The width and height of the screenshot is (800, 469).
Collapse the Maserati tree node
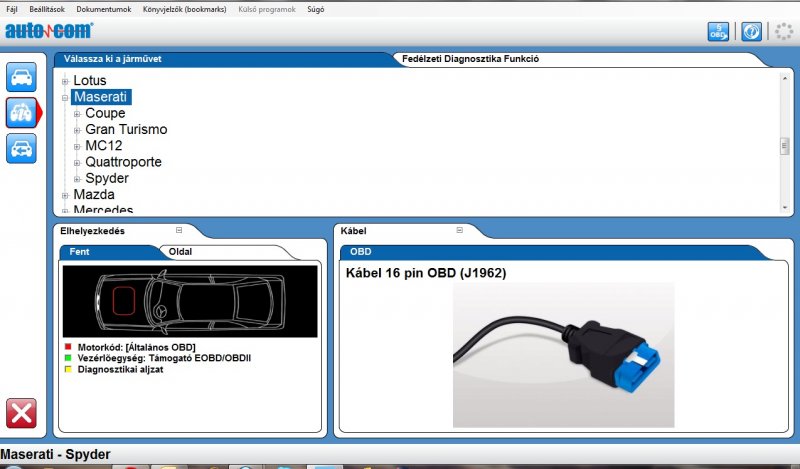point(65,97)
